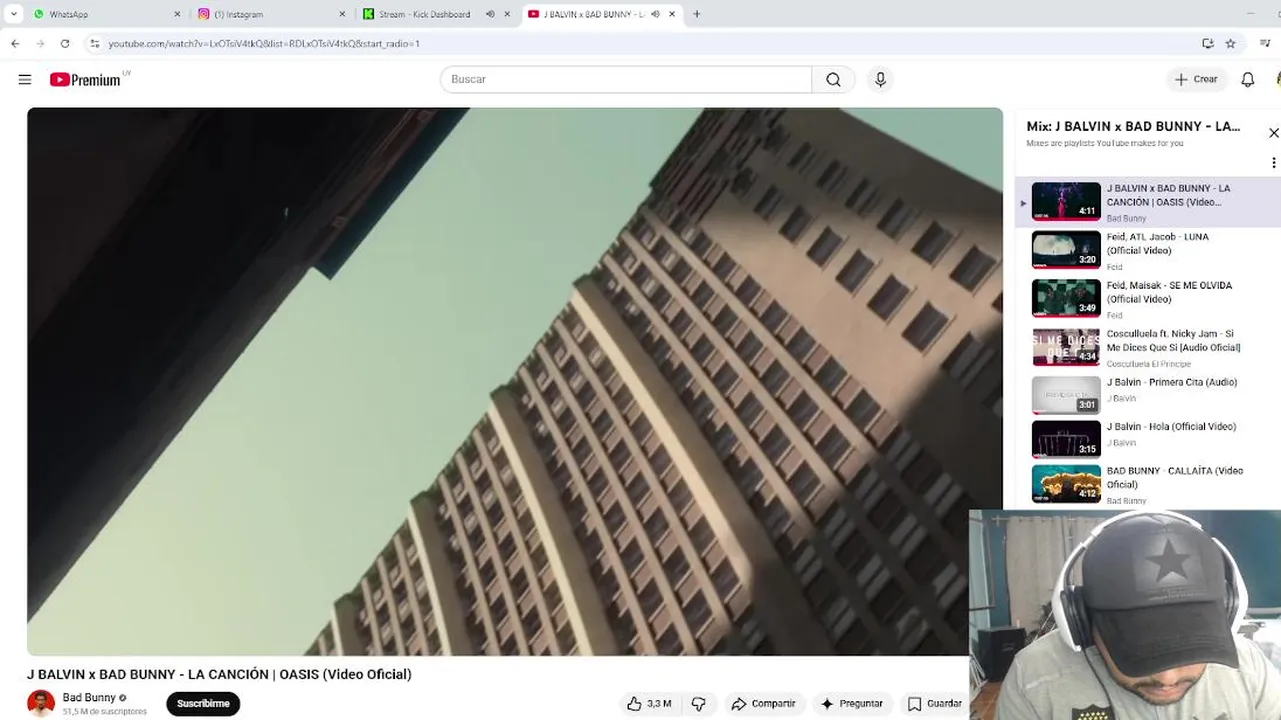Viewport: 1281px width, 720px height.
Task: Click the site information icon in address bar
Action: pyautogui.click(x=95, y=44)
